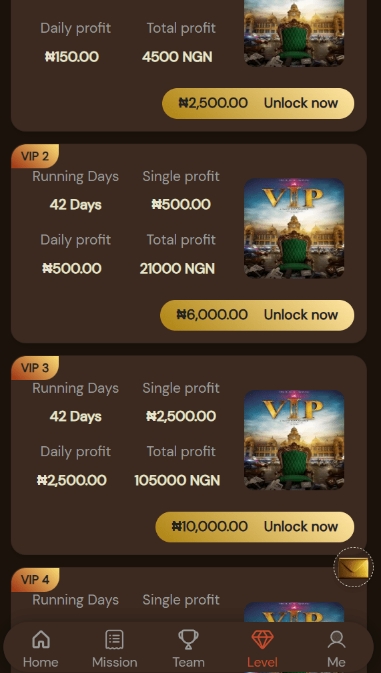Open the top card's throne thumbnail
Screen dimensions: 381x673
tap(294, 33)
